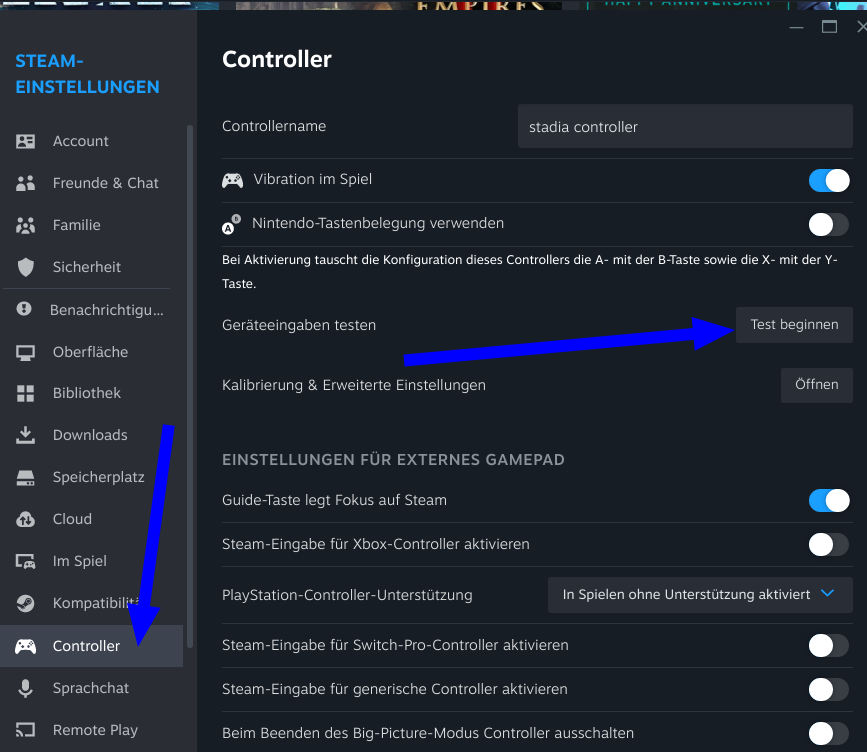Open Im Spiel settings

(x=91, y=561)
